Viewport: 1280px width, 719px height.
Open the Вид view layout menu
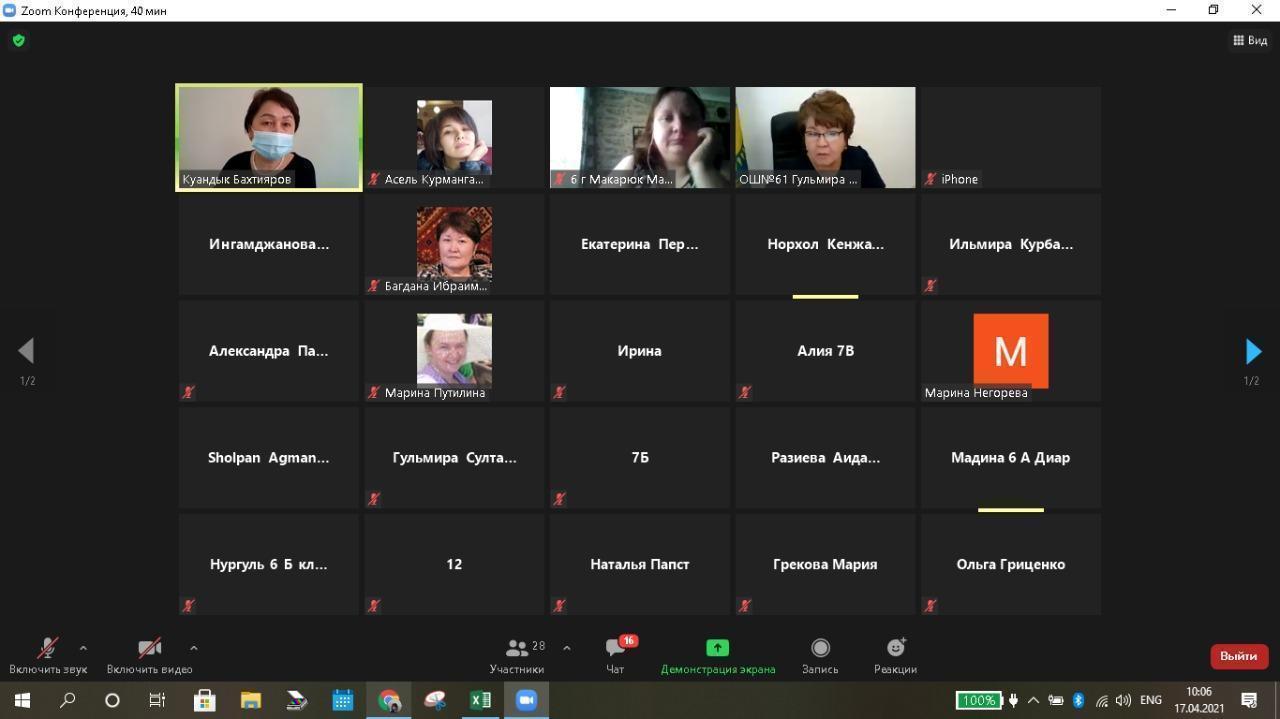click(x=1250, y=40)
